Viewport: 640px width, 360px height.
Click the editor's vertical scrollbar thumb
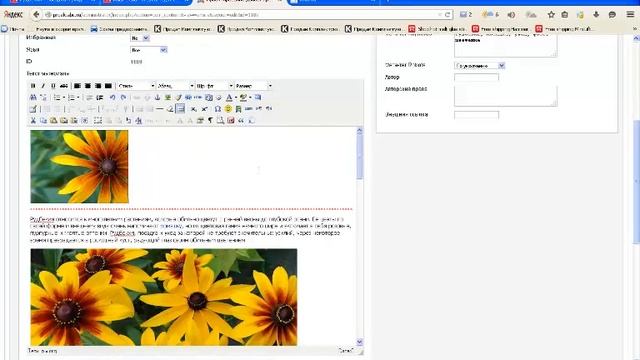pos(359,157)
